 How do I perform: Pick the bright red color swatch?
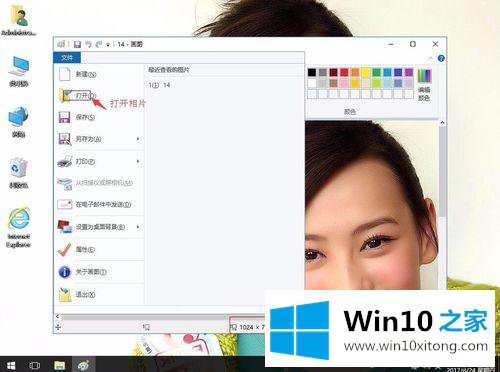[344, 72]
